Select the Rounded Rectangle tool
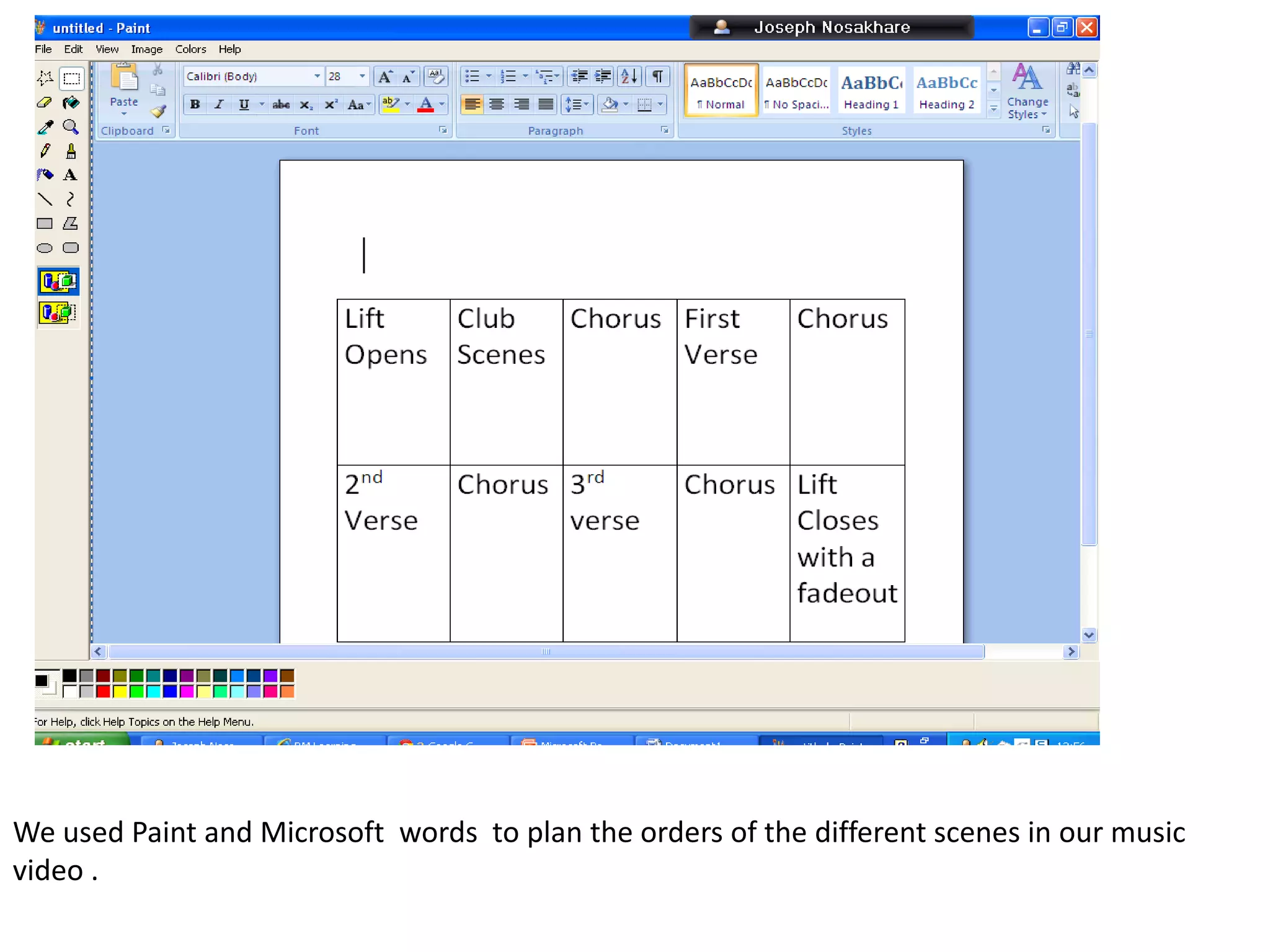Viewport: 1270px width, 952px height. click(x=71, y=248)
